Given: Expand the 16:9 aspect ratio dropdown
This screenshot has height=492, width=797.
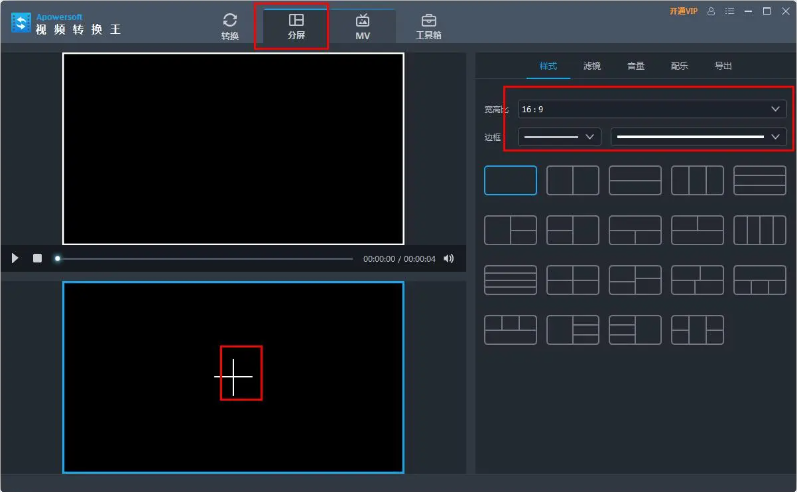Looking at the screenshot, I should [x=651, y=109].
